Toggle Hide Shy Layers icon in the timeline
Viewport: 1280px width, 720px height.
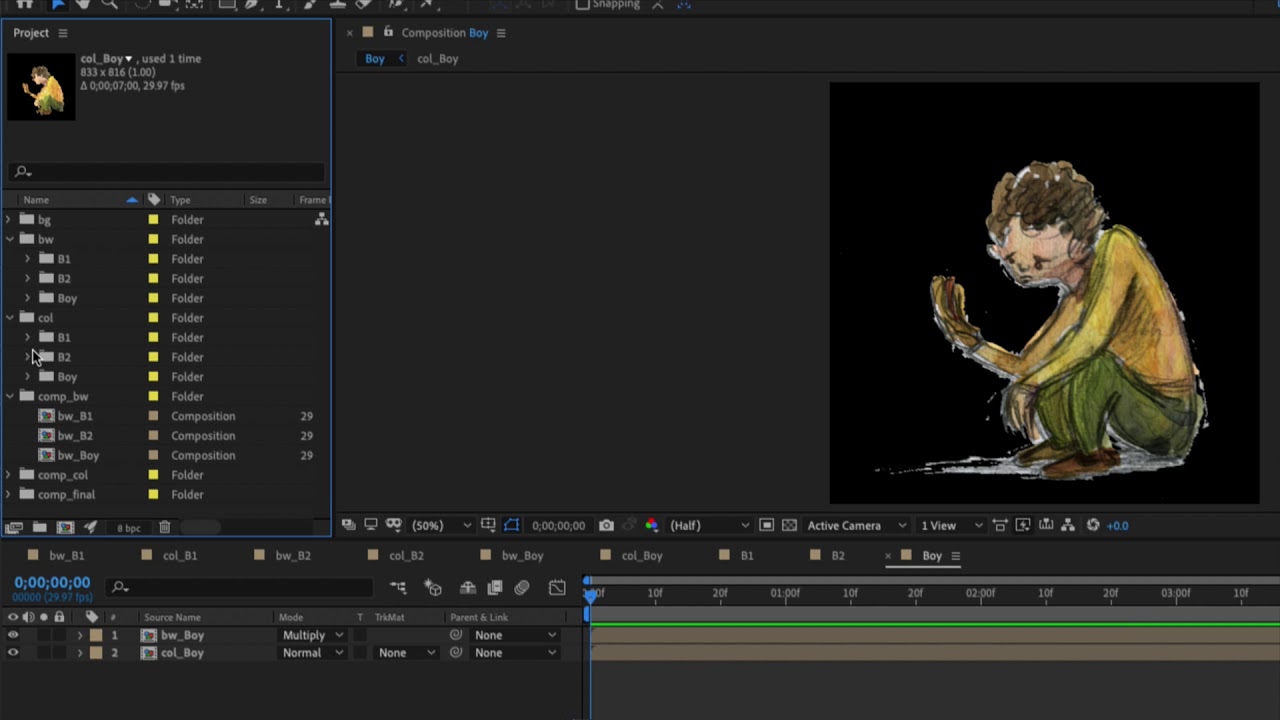467,588
